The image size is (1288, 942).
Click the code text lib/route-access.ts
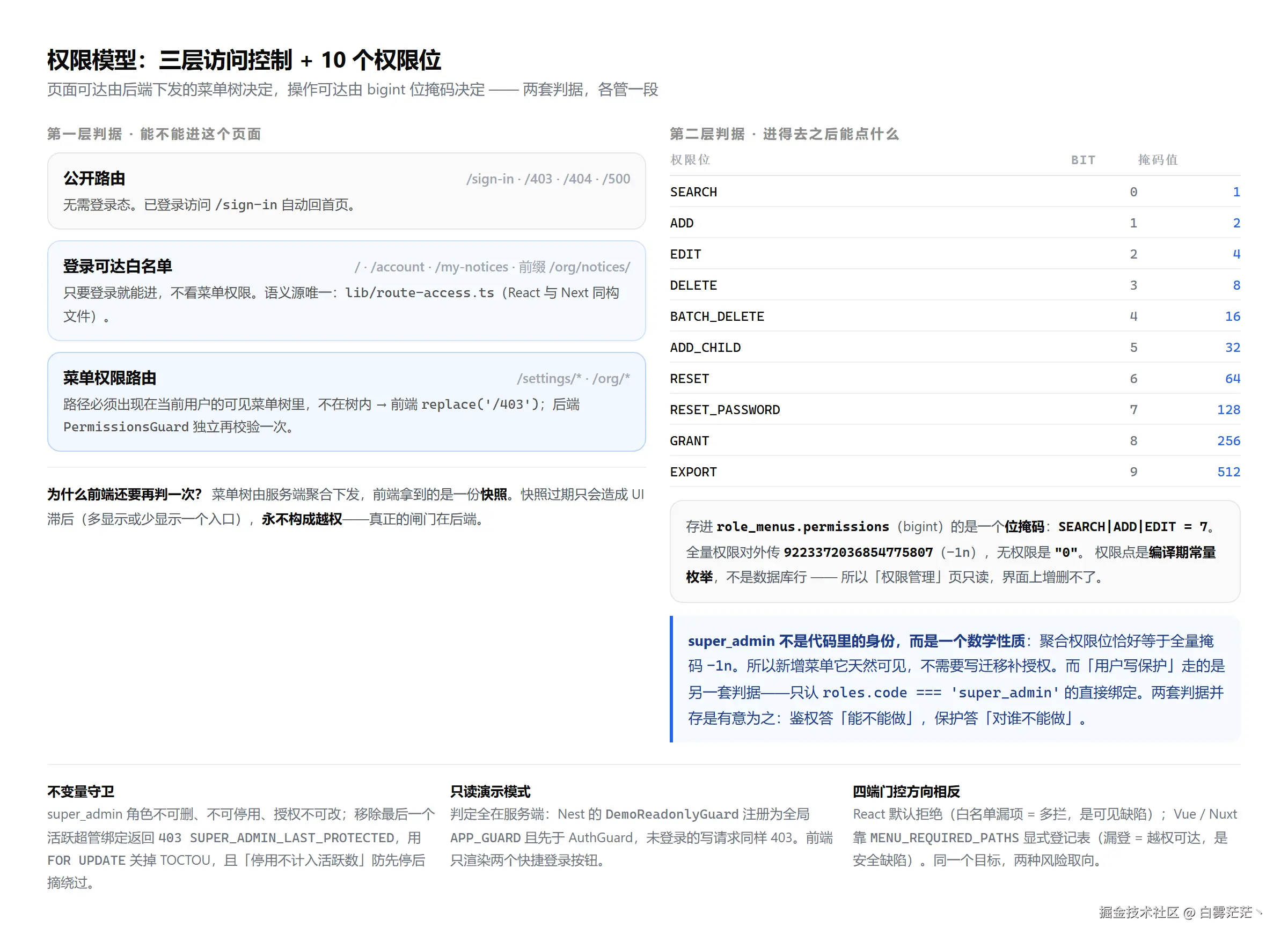(x=419, y=293)
